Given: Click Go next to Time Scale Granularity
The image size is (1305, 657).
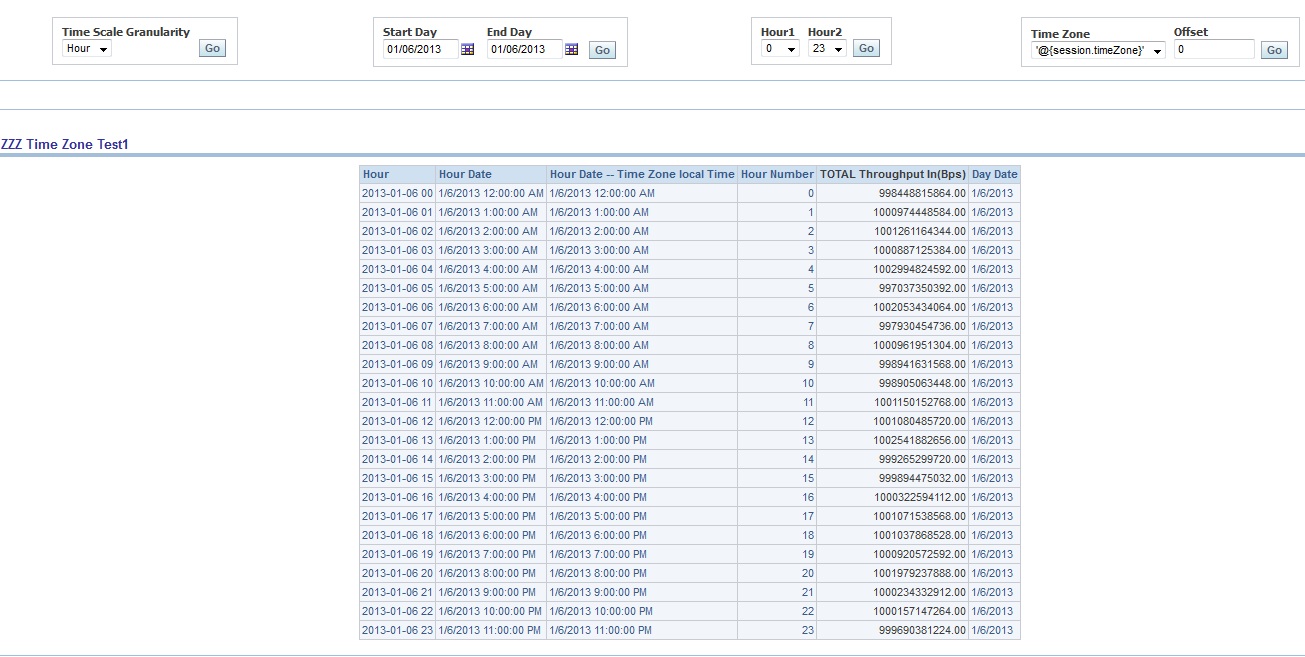Looking at the screenshot, I should click(x=211, y=47).
